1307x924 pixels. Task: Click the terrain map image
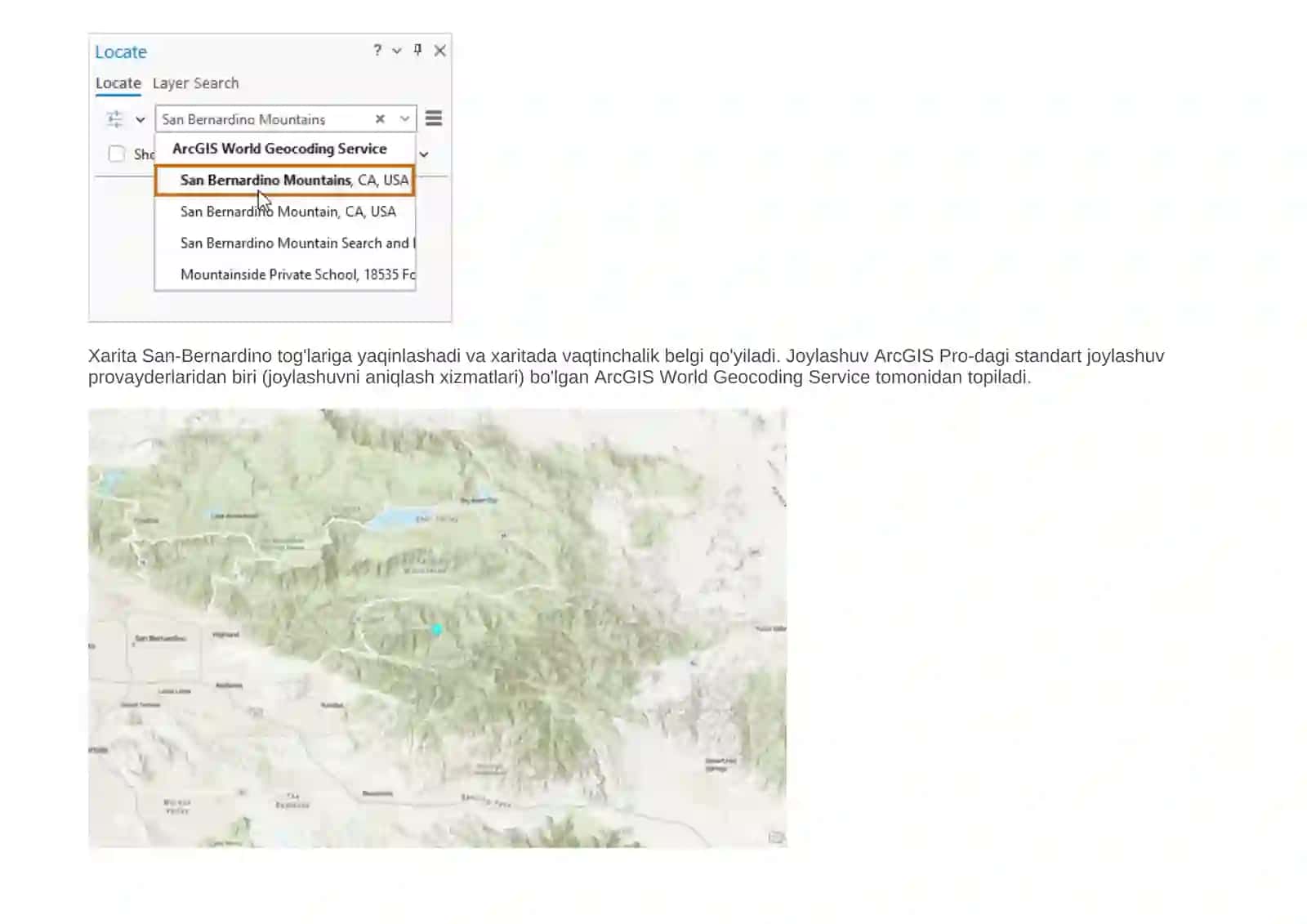pos(437,627)
